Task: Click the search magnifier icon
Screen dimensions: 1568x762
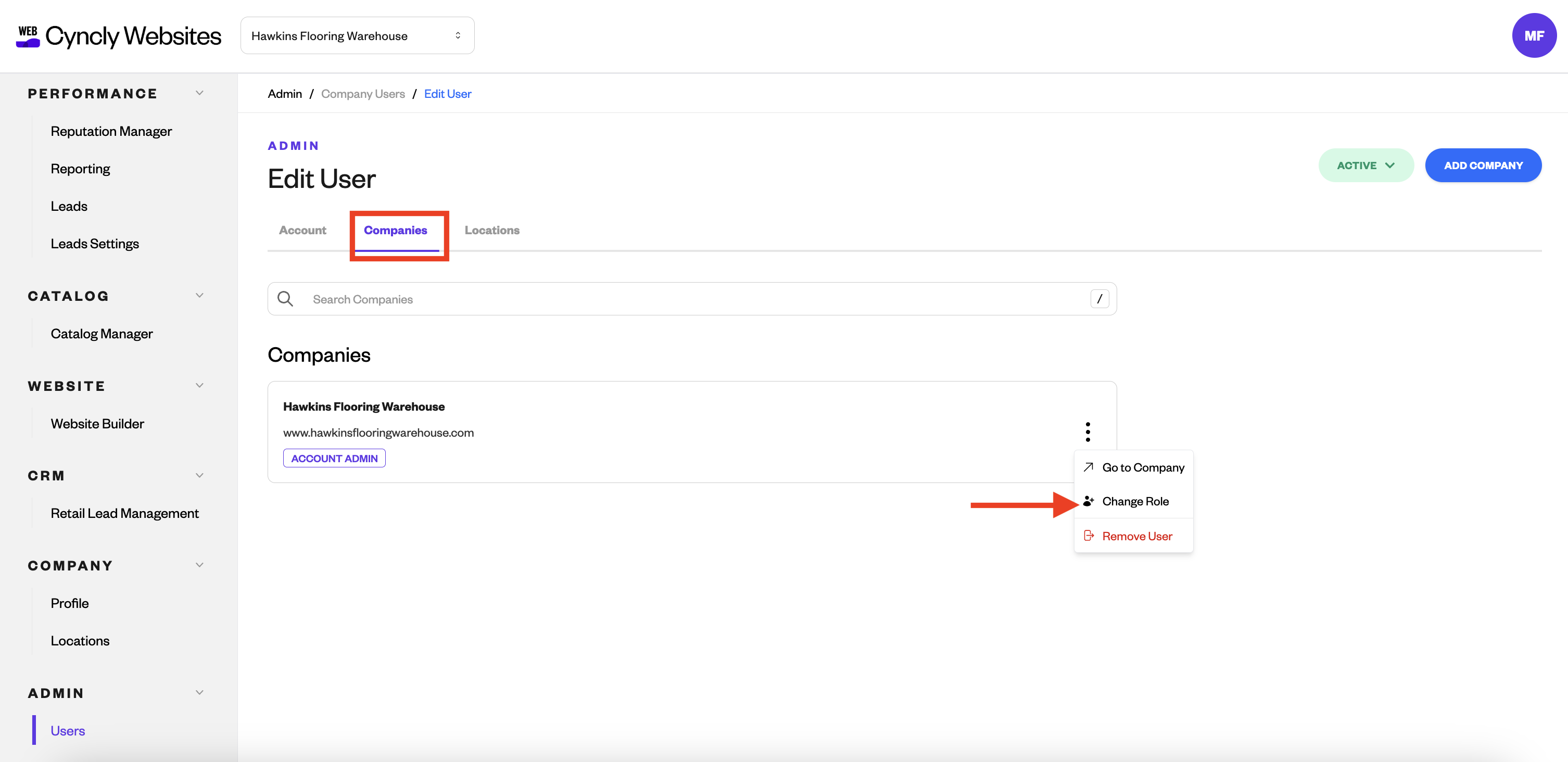Action: coord(285,299)
